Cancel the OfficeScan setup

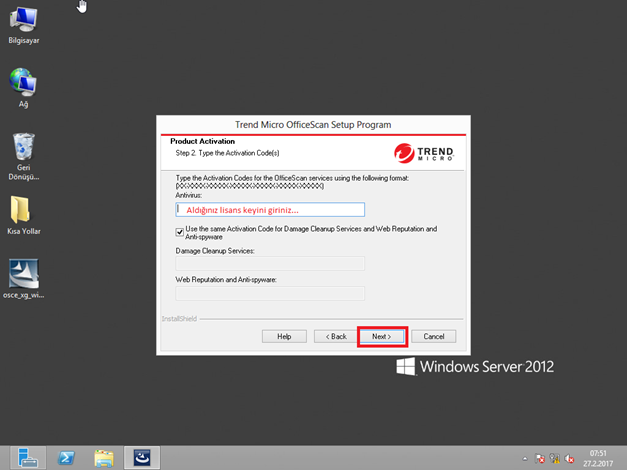[434, 336]
